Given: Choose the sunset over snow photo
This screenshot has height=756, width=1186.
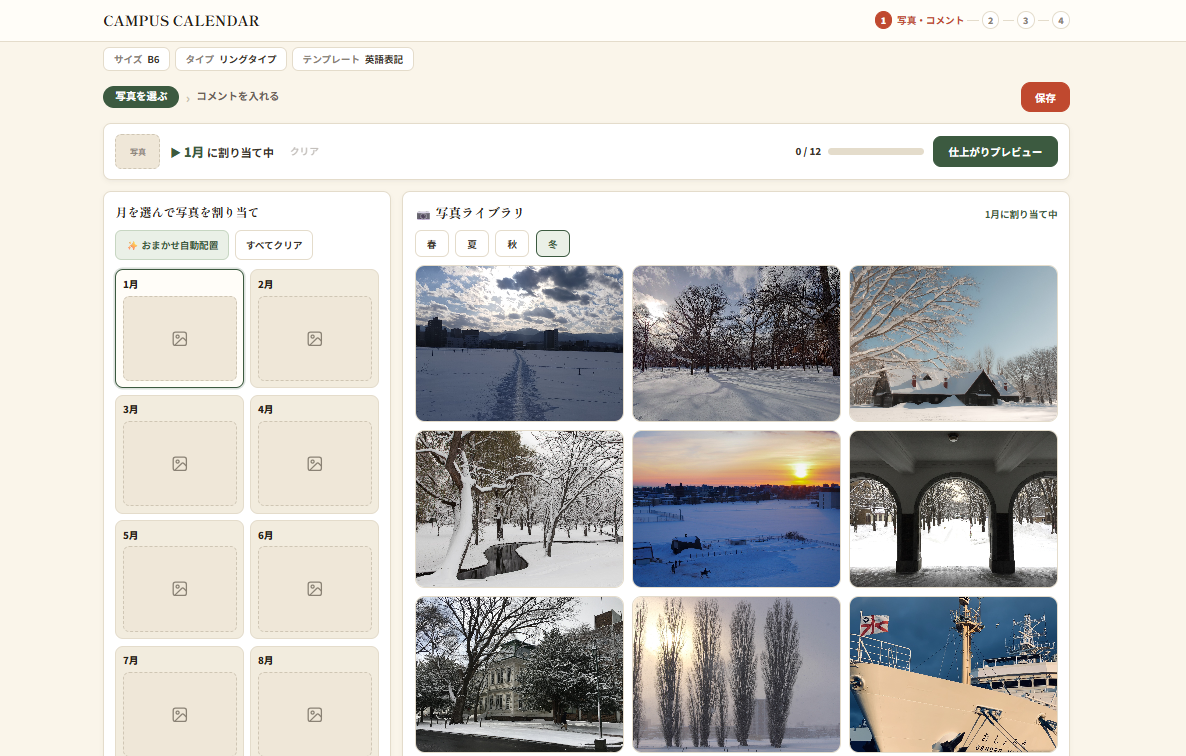Looking at the screenshot, I should pos(736,509).
